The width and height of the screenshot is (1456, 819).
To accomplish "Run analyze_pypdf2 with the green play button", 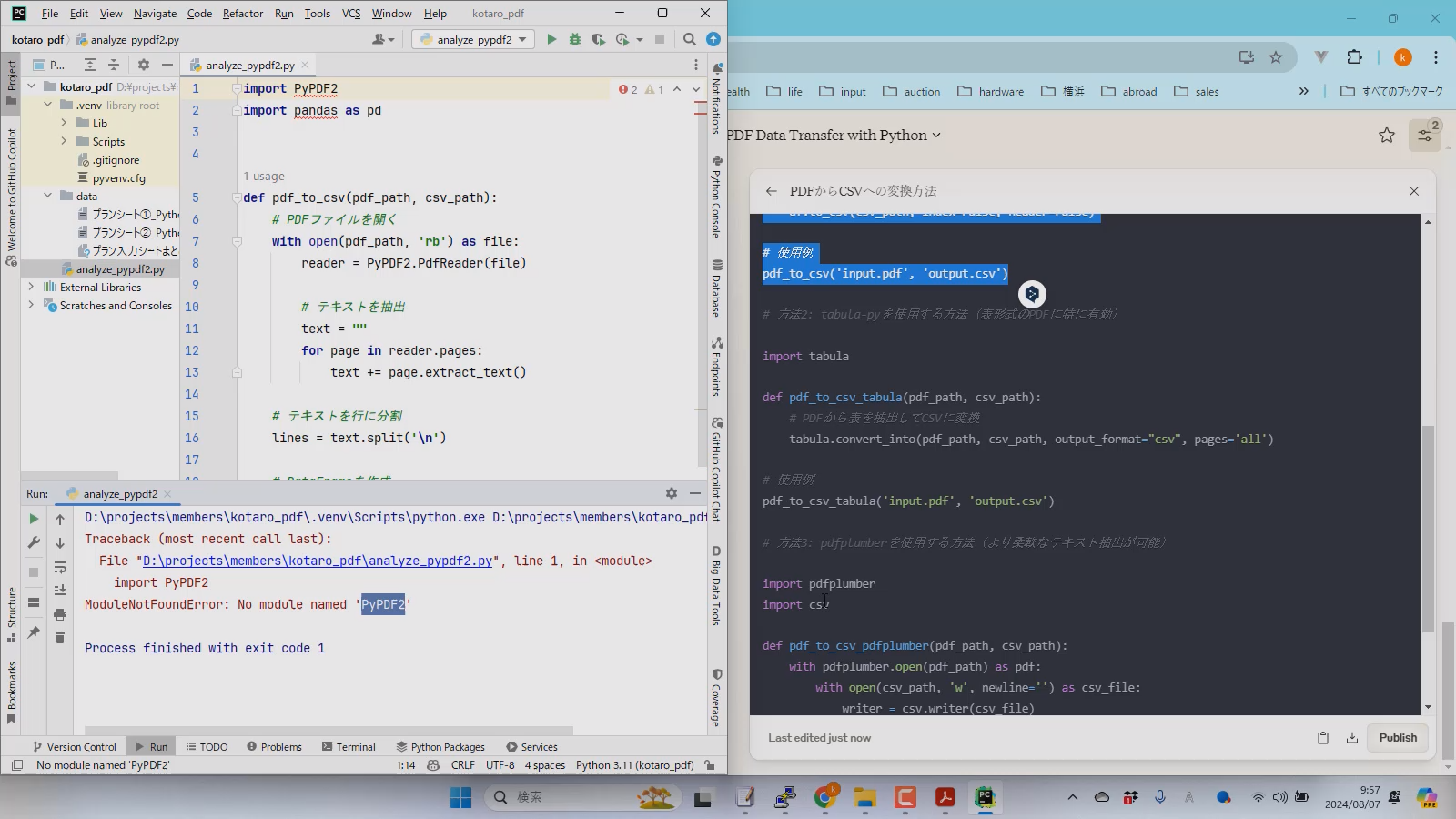I will 551,39.
